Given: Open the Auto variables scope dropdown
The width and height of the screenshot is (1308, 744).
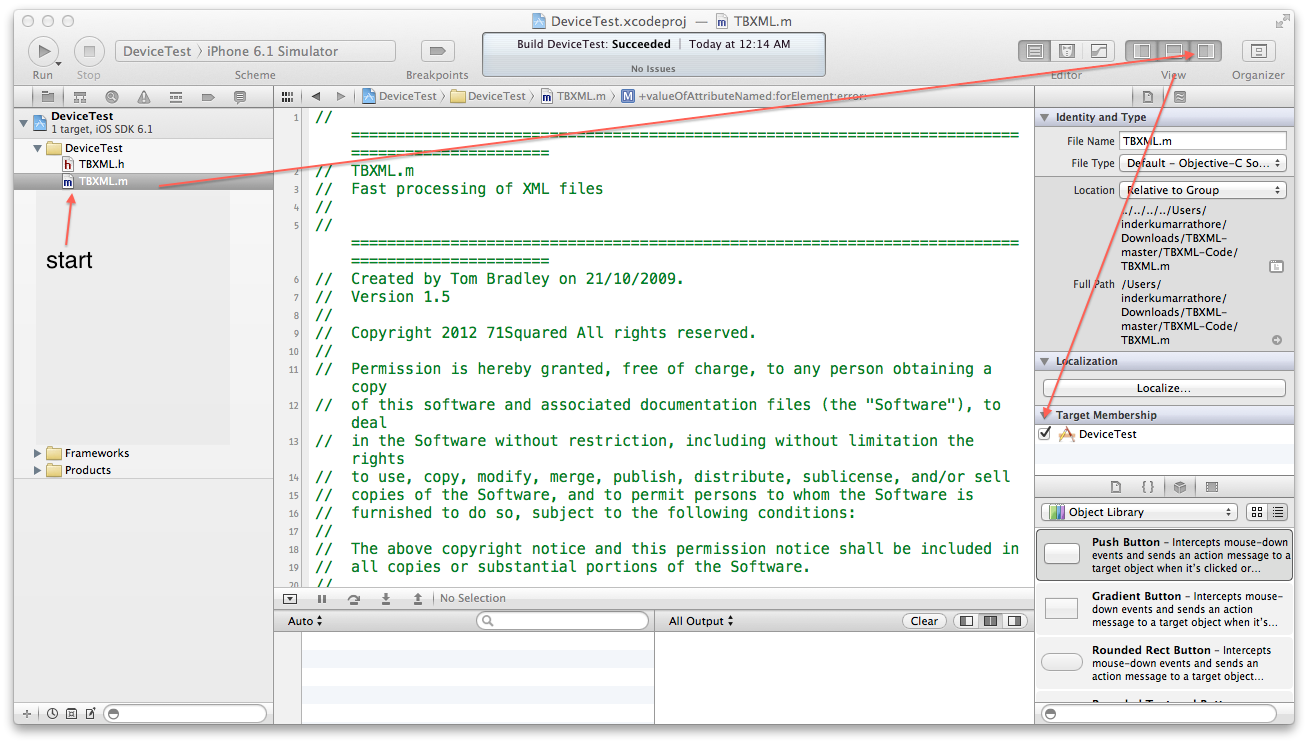Looking at the screenshot, I should point(305,621).
